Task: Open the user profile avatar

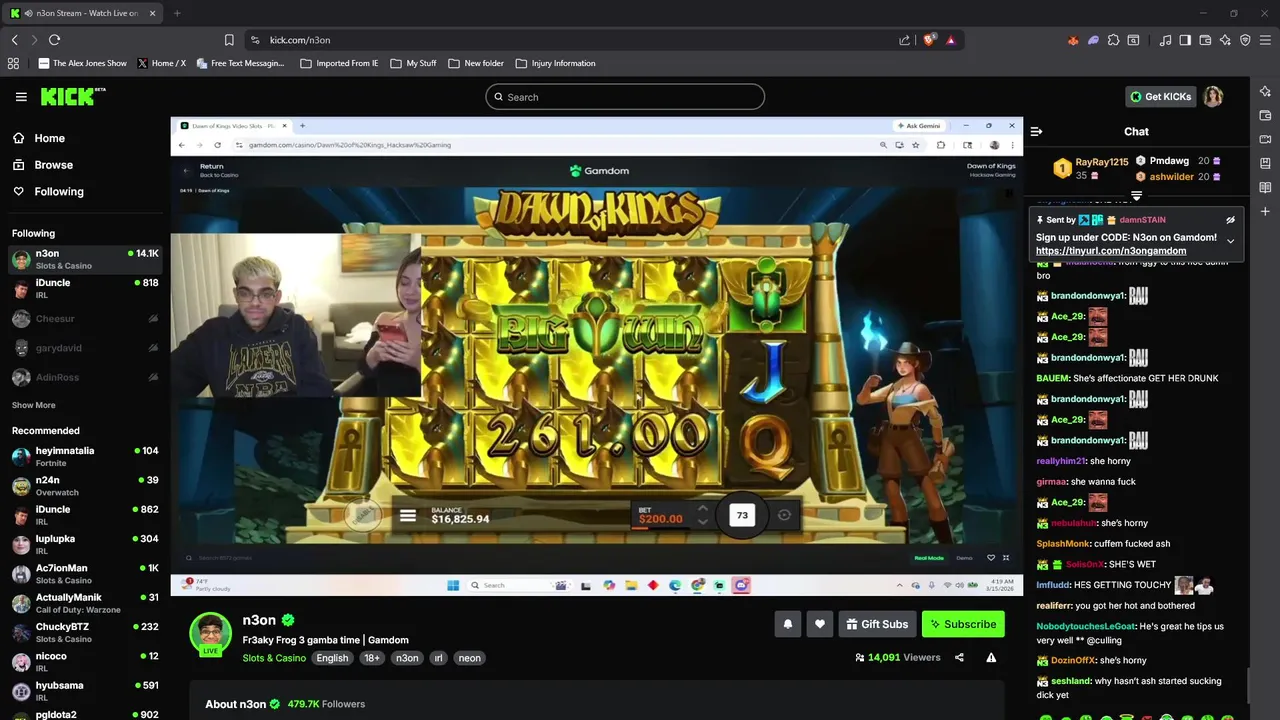Action: point(1213,96)
